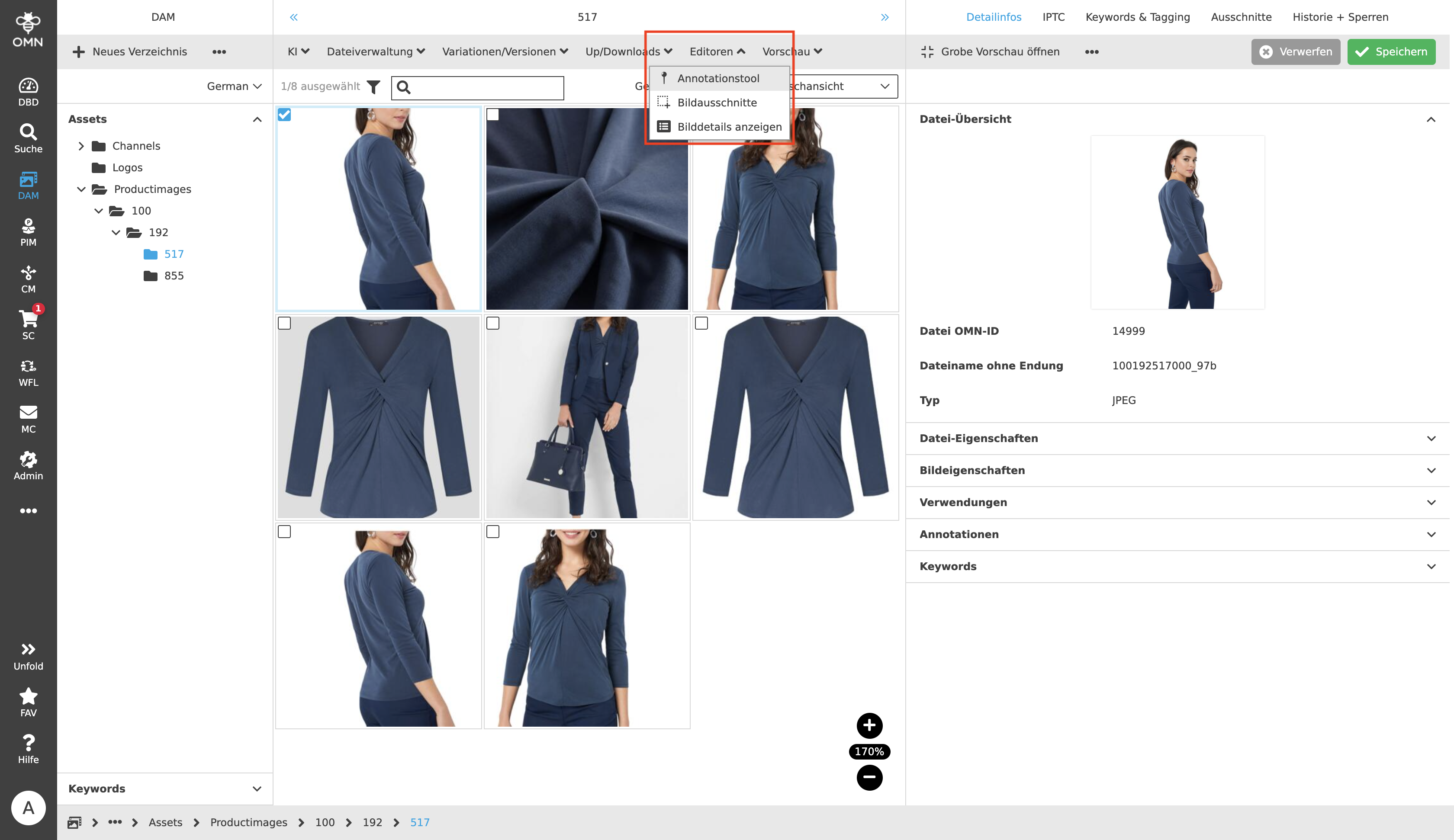Open the DAM module in the sidebar
This screenshot has width=1454, height=840.
tap(28, 185)
